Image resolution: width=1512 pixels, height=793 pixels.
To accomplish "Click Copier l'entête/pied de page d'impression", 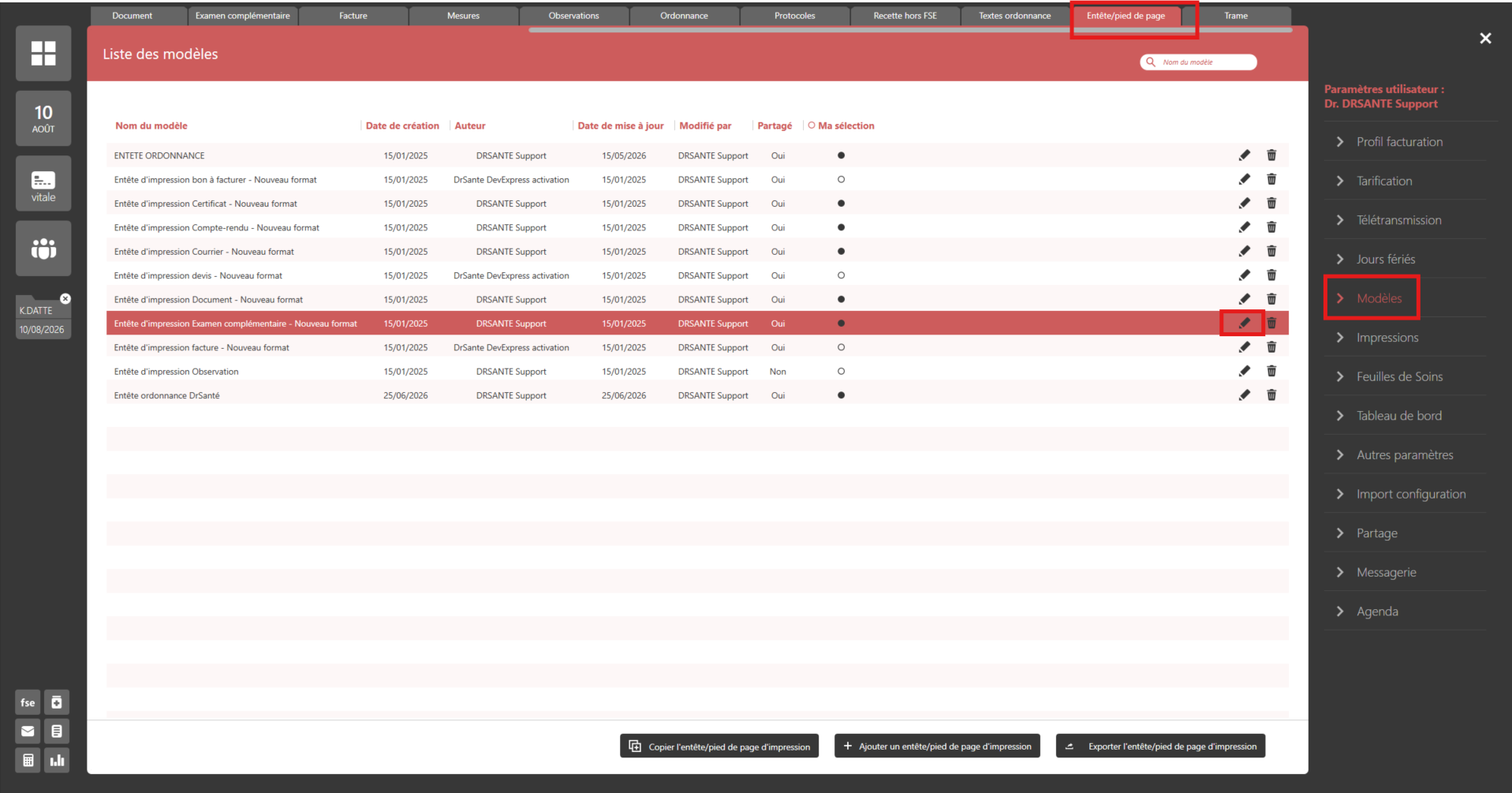I will coord(719,746).
